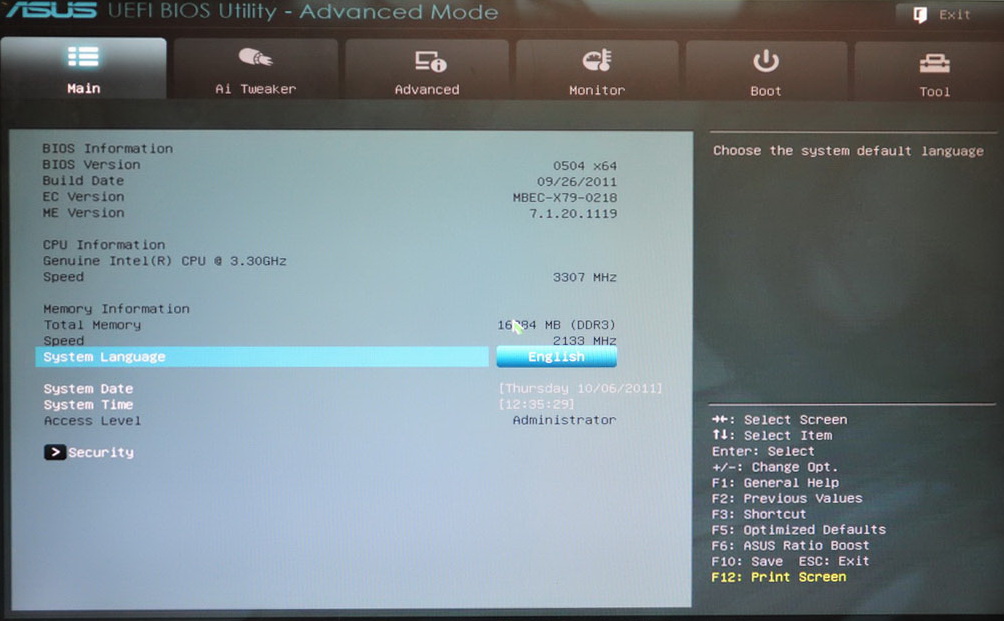Click the MBEC-X79-0218 value
The height and width of the screenshot is (621, 1004).
[x=565, y=198]
